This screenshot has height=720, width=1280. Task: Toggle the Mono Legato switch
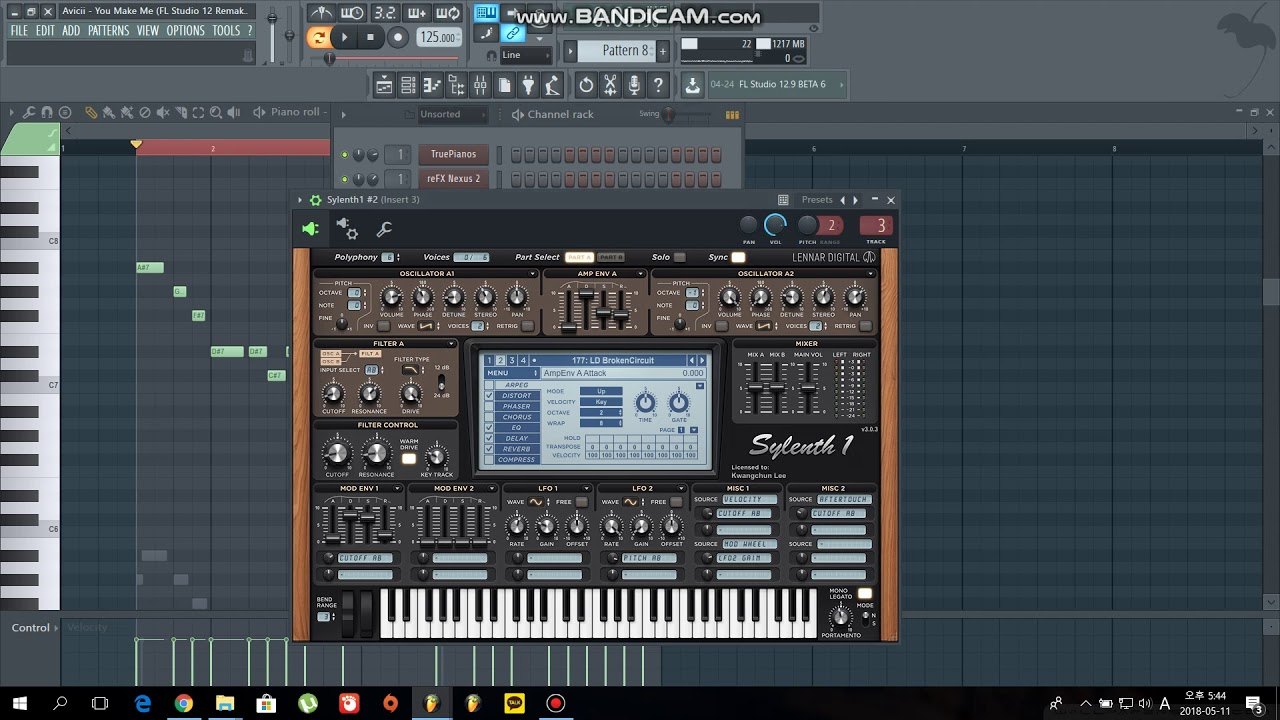(864, 594)
